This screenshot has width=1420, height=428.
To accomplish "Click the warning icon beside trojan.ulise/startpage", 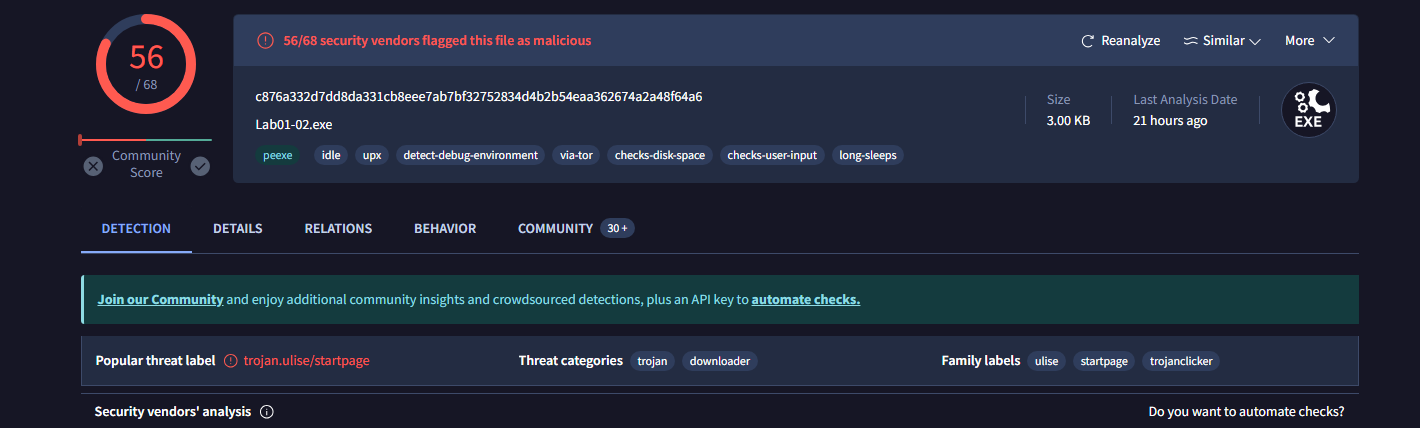I will 231,361.
